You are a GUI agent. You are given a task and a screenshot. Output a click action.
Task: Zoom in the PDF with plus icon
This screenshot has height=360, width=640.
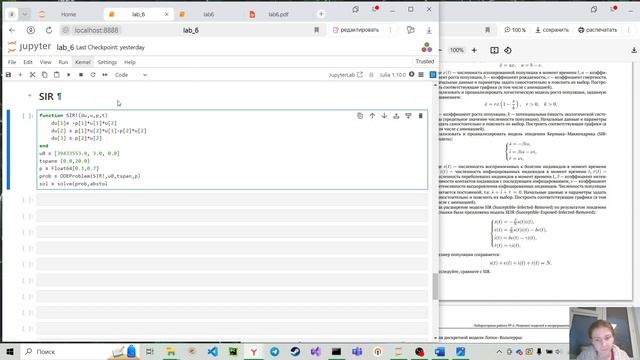[x=474, y=50]
